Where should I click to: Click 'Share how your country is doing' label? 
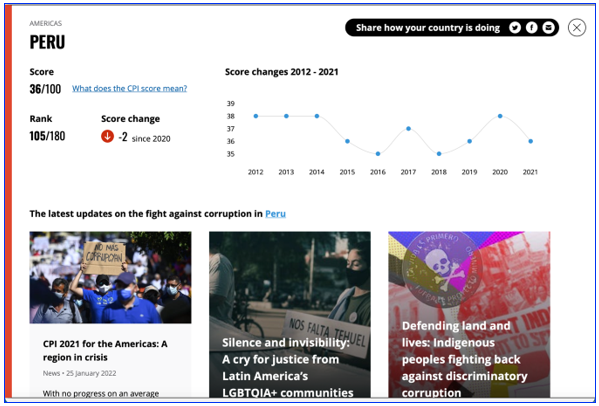[428, 28]
